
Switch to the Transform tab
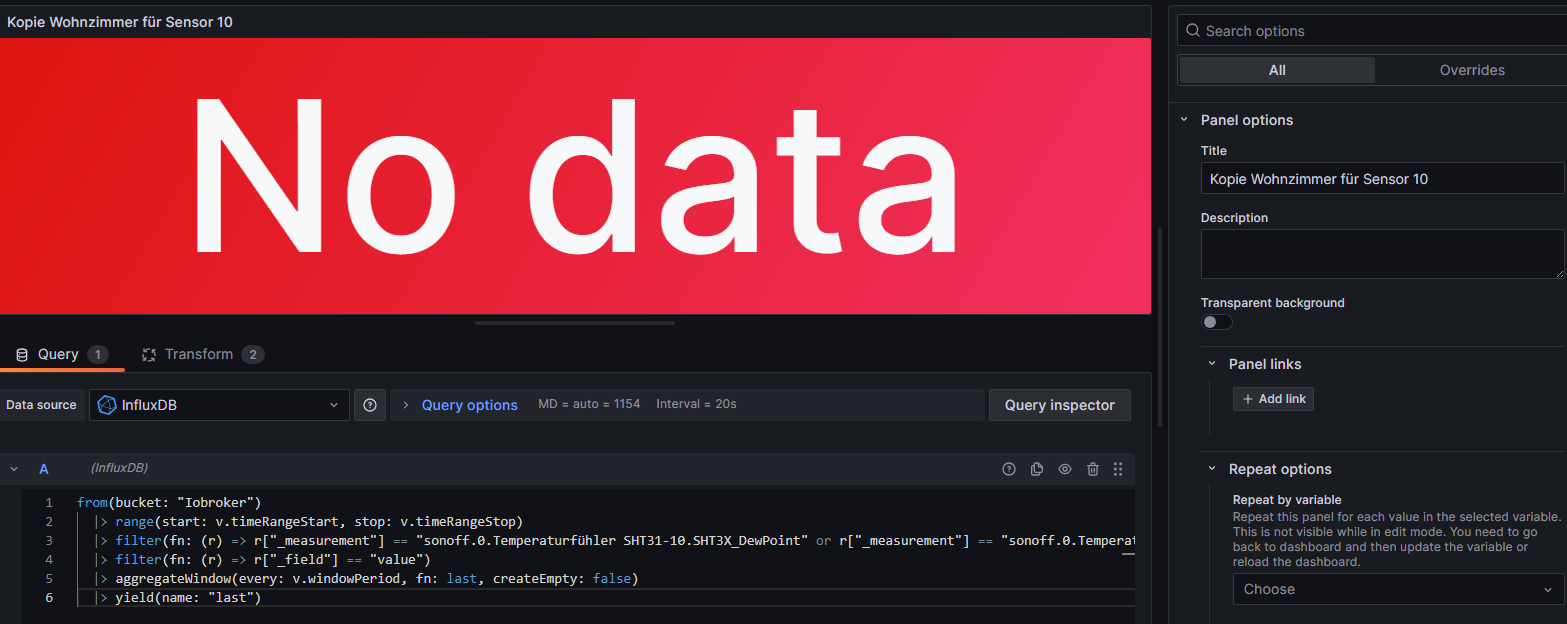[x=203, y=354]
